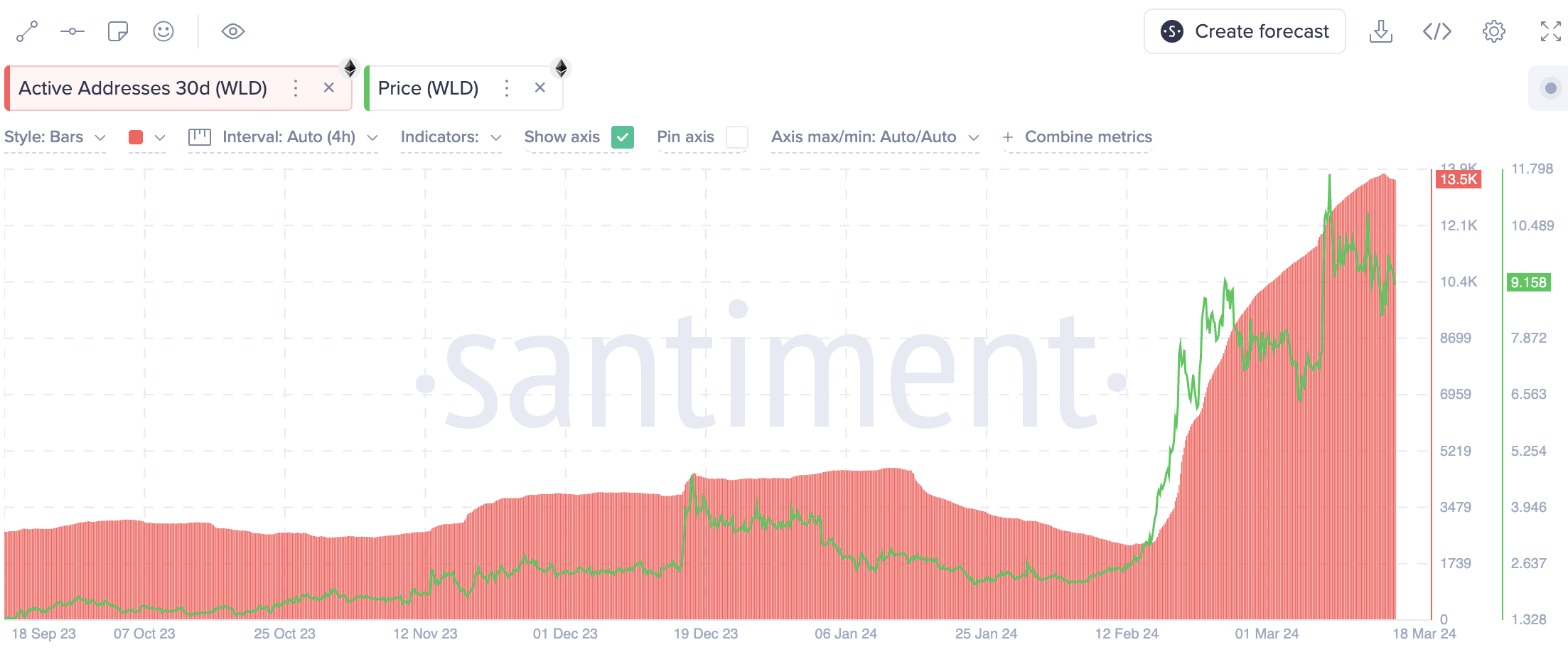
Task: Toggle the round button at right edge
Action: 1550,88
